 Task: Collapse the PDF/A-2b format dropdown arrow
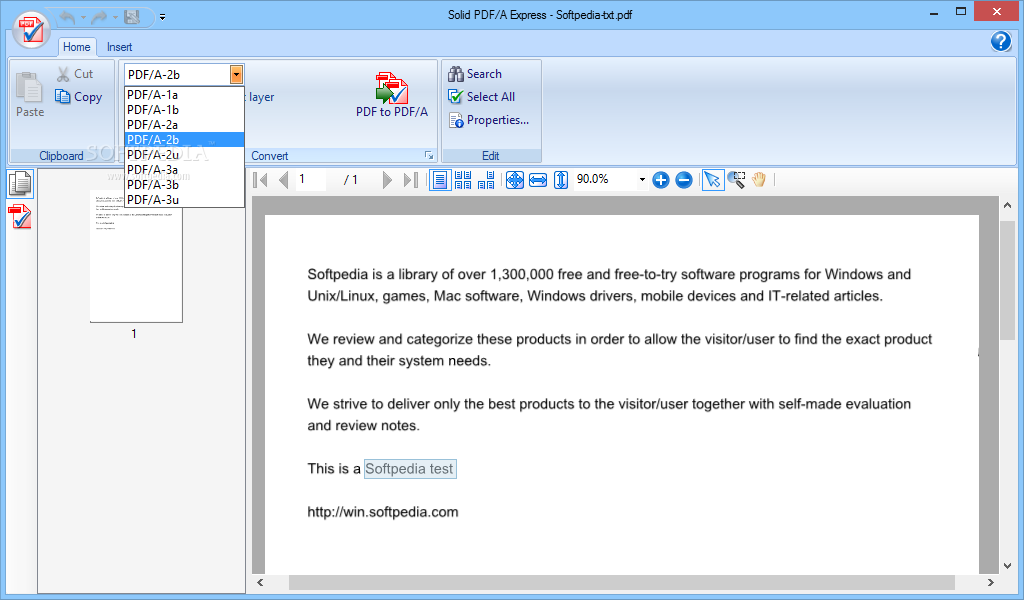click(236, 74)
